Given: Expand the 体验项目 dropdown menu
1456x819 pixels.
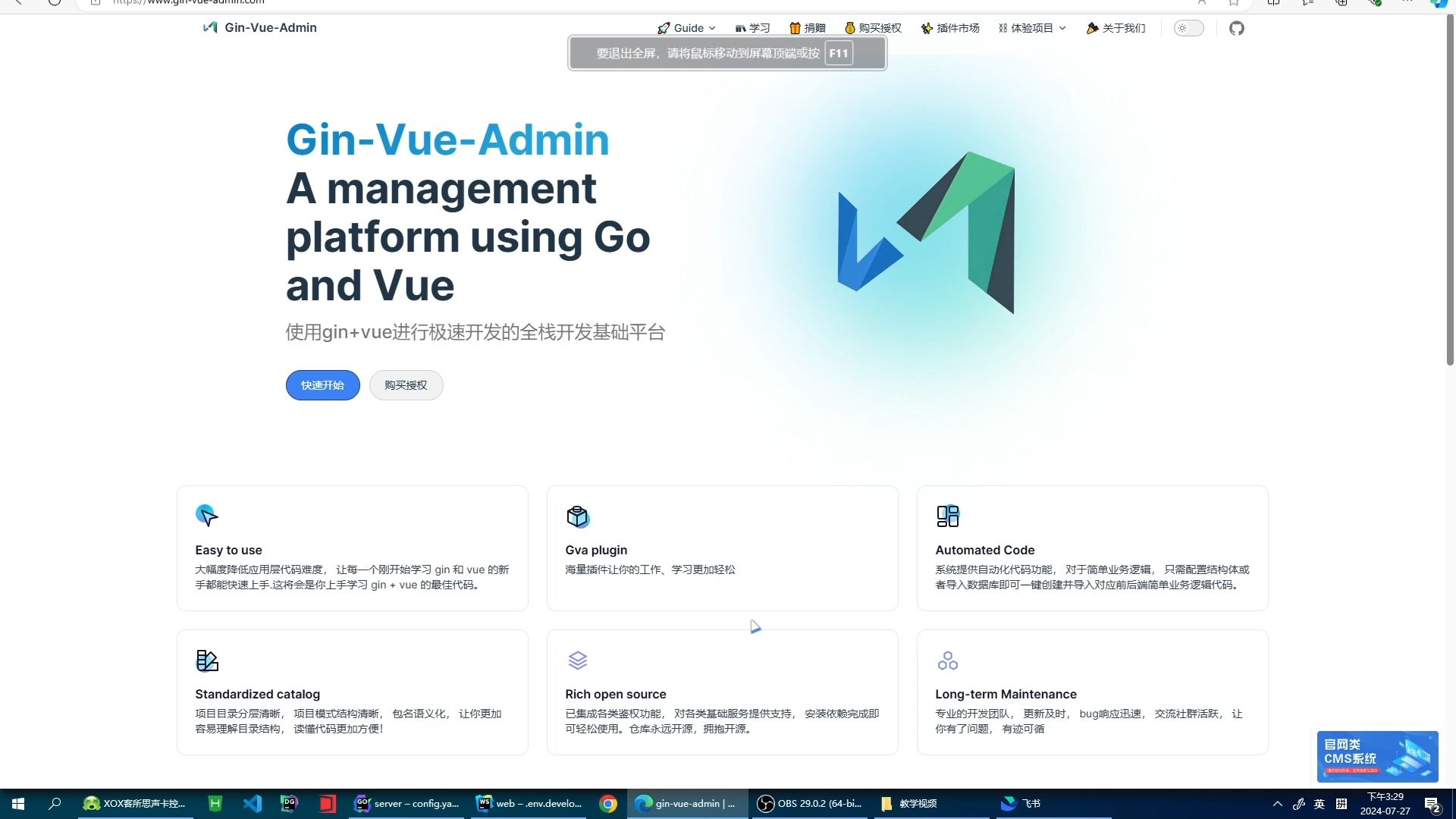Looking at the screenshot, I should click(1032, 29).
